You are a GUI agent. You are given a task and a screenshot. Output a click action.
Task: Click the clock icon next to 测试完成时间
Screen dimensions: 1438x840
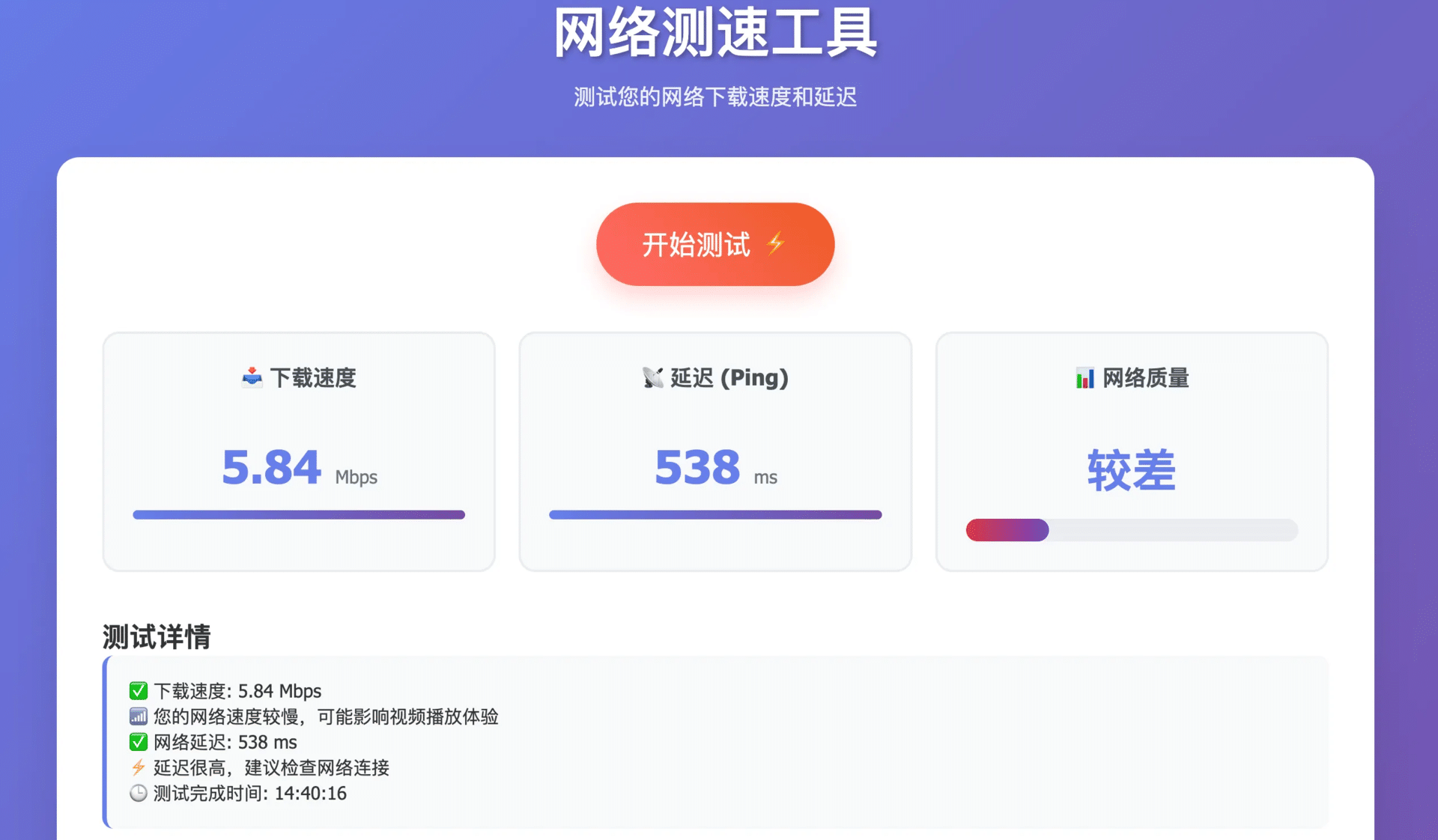(138, 793)
